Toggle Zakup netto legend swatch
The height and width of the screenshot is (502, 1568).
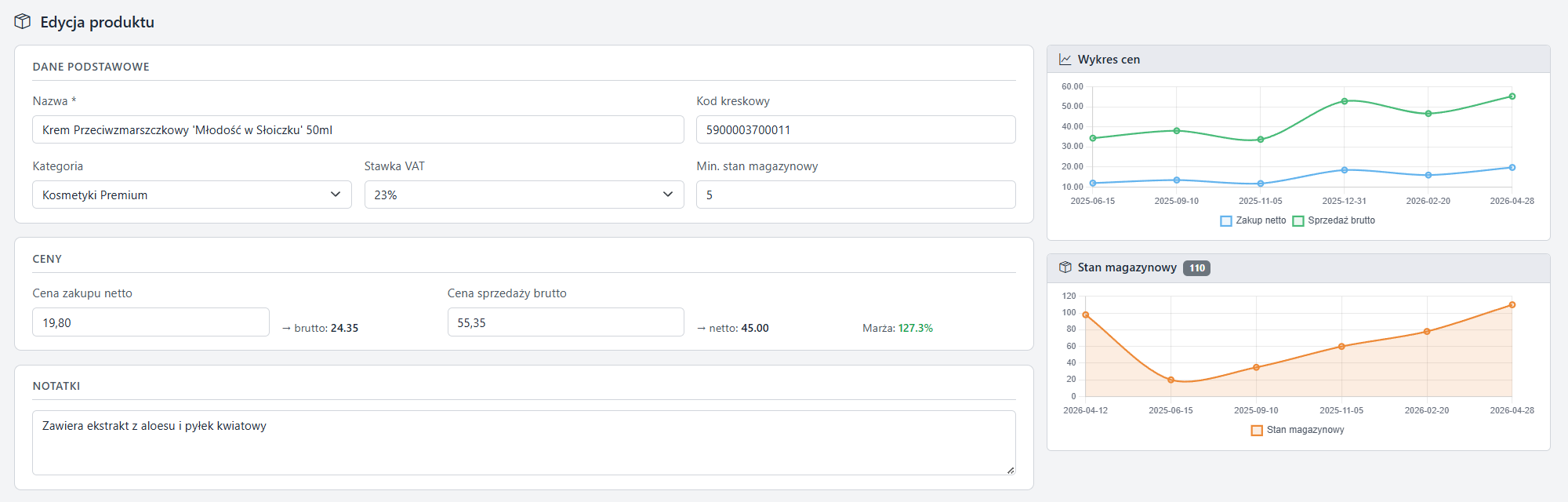[x=1226, y=221]
